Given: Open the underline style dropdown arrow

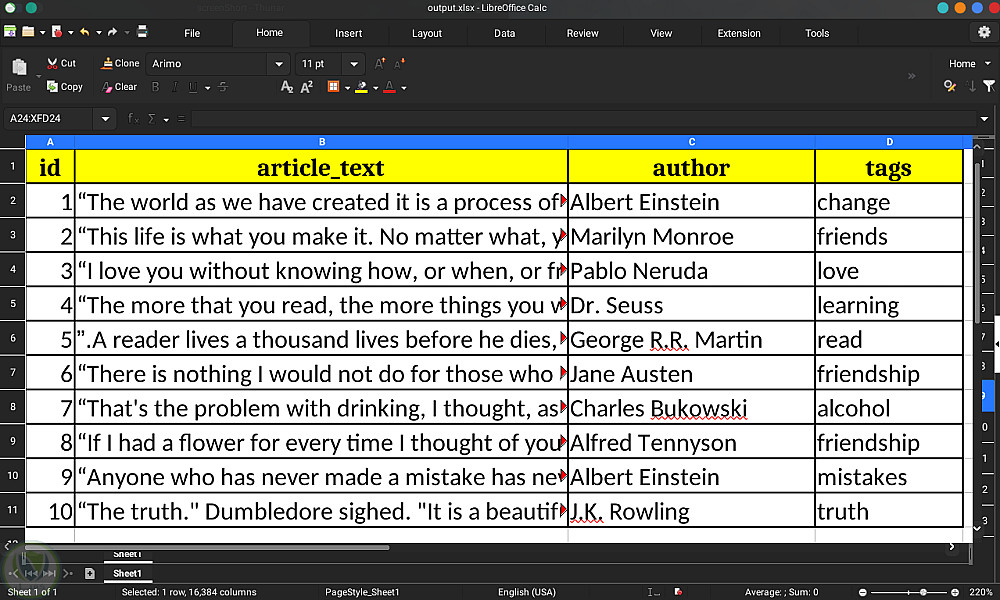Looking at the screenshot, I should 207,88.
